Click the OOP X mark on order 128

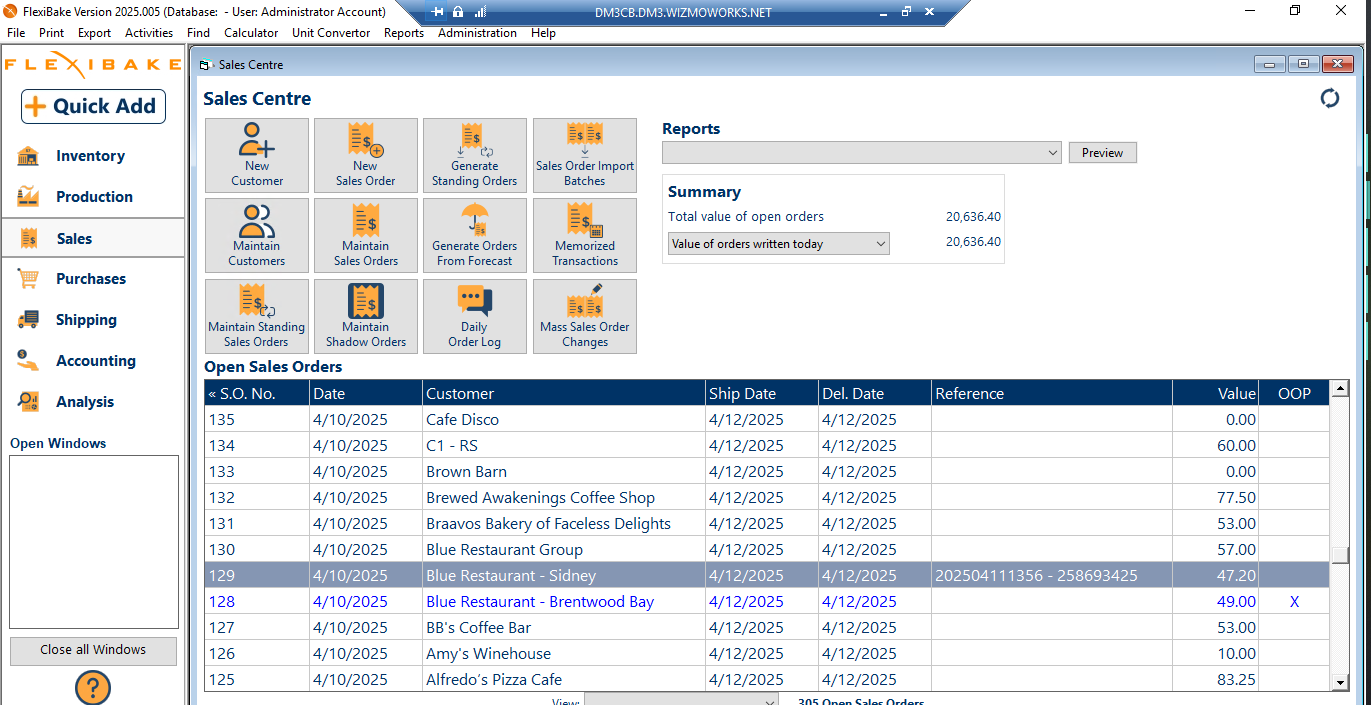[x=1294, y=602]
